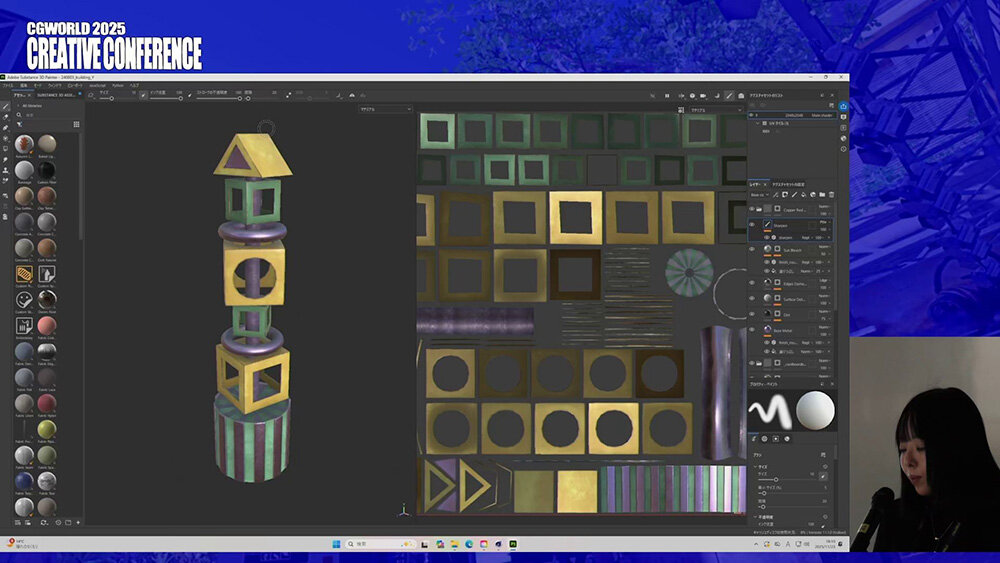Switch to the texture set settings tab
The width and height of the screenshot is (1000, 563).
click(x=790, y=184)
